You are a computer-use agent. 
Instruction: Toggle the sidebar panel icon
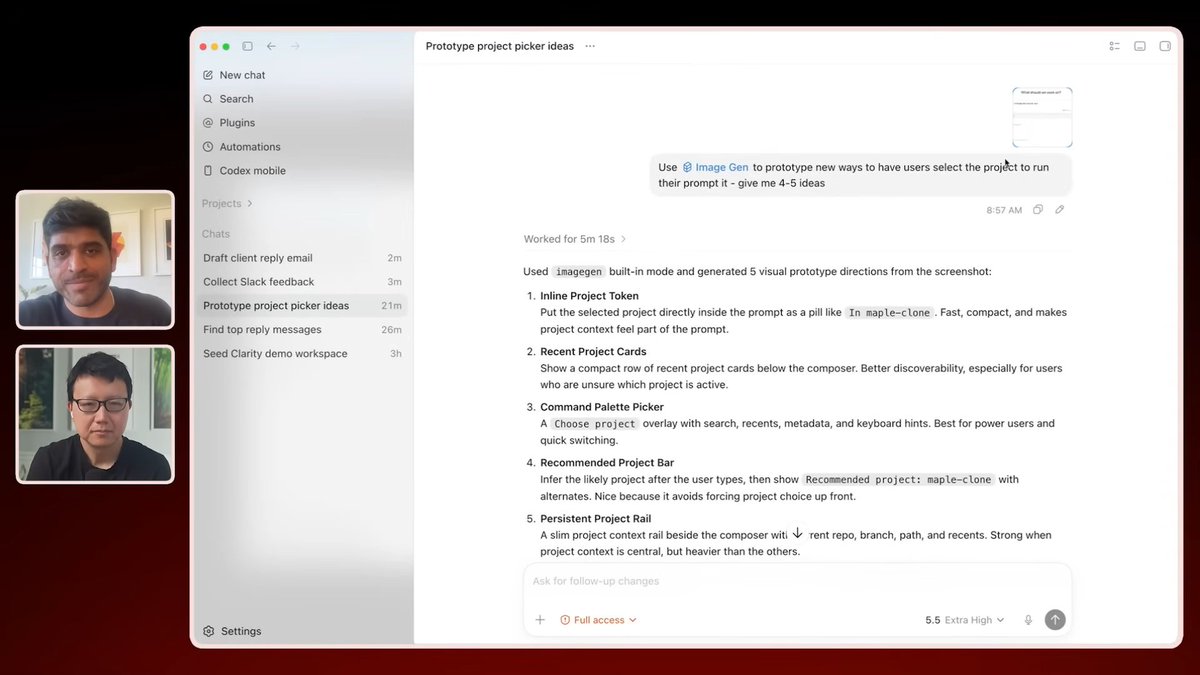click(x=247, y=46)
